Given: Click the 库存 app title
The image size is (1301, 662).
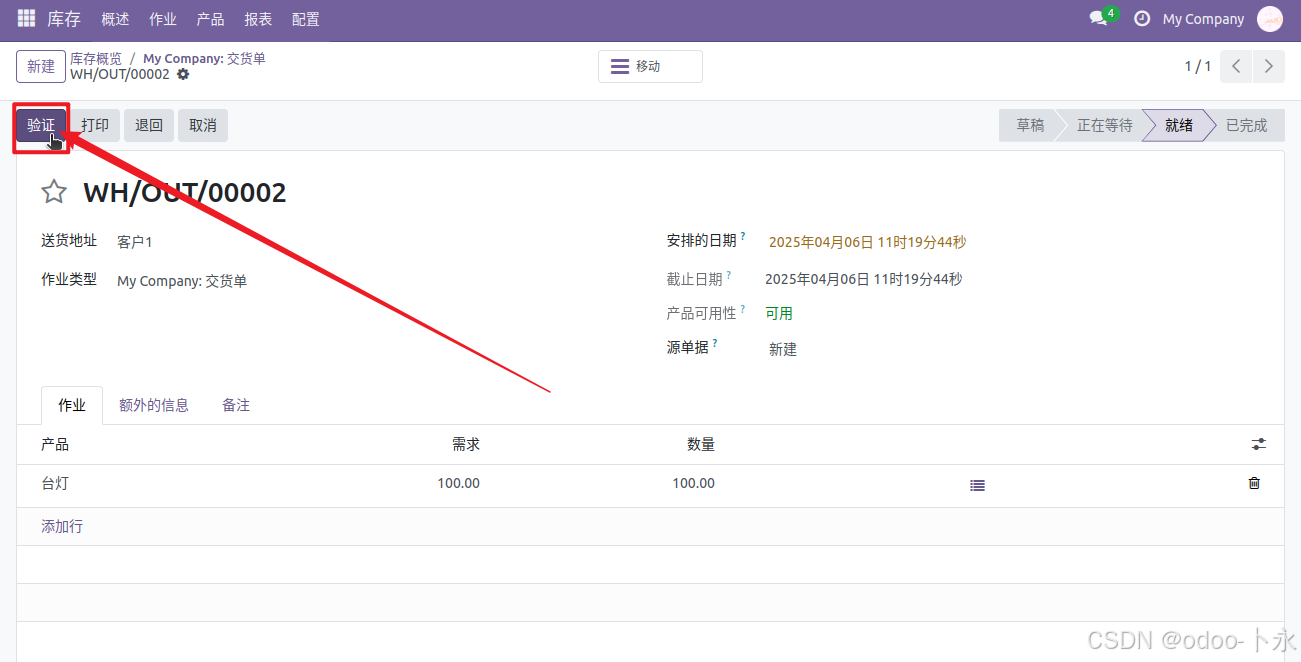Looking at the screenshot, I should pos(64,19).
